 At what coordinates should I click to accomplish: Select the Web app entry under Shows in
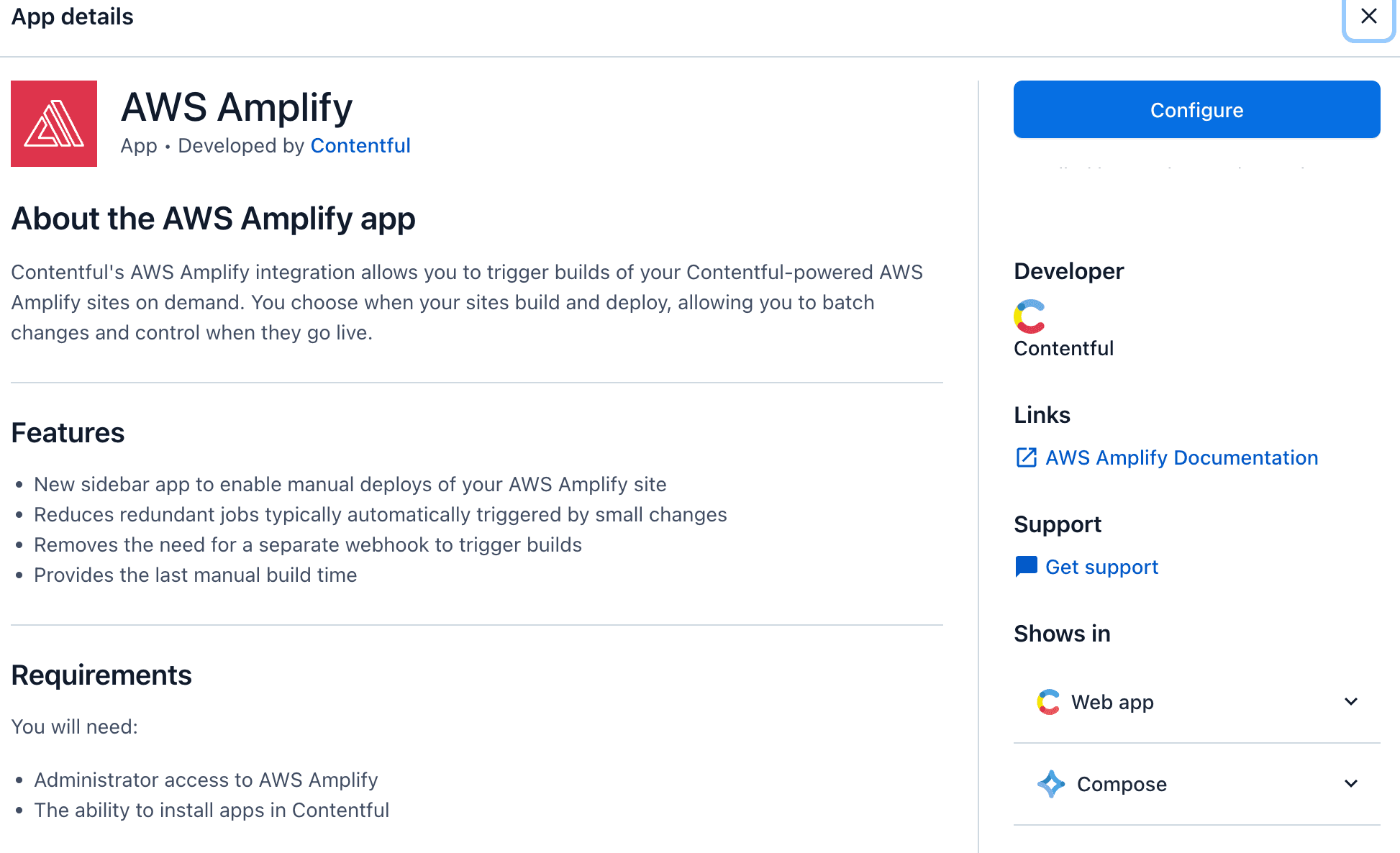click(x=1112, y=701)
